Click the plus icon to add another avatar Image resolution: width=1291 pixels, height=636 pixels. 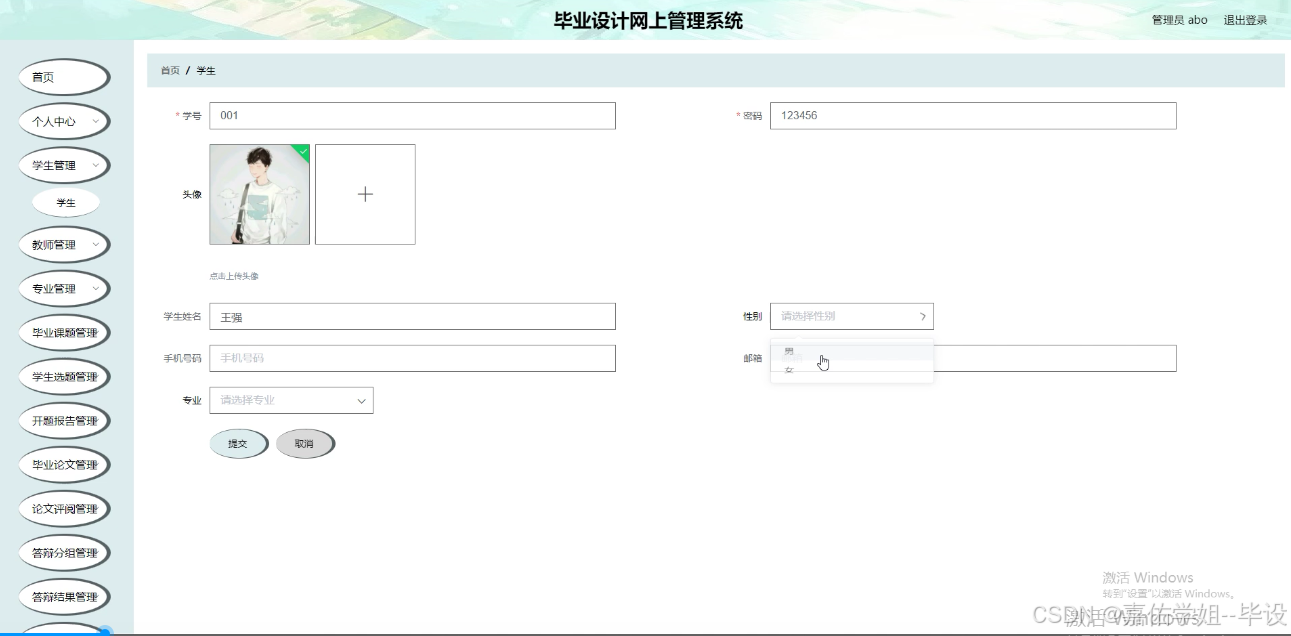coord(365,193)
